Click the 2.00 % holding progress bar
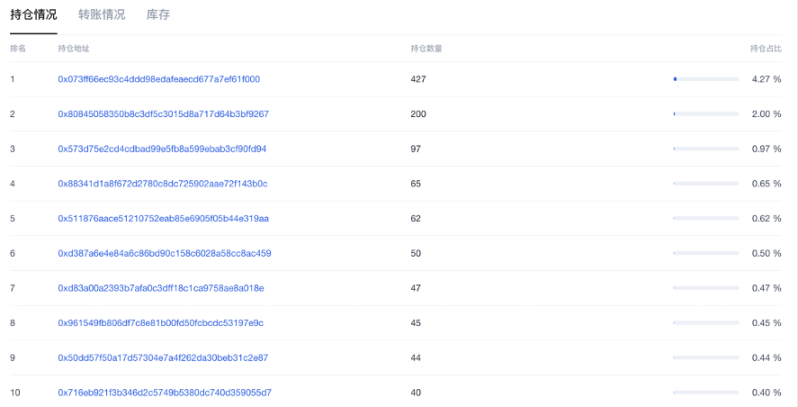 (x=706, y=114)
